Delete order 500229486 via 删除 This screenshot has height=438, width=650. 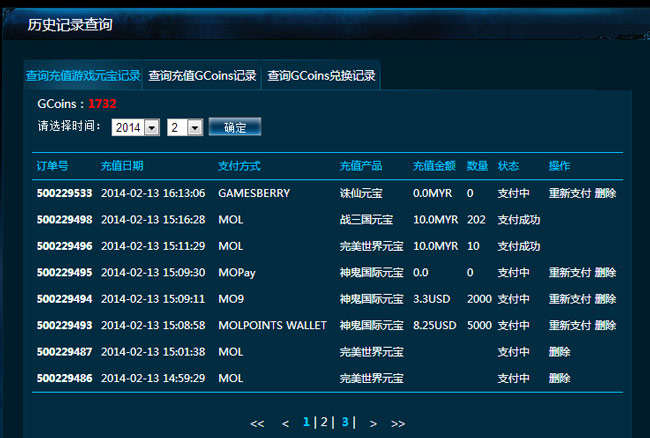(559, 378)
